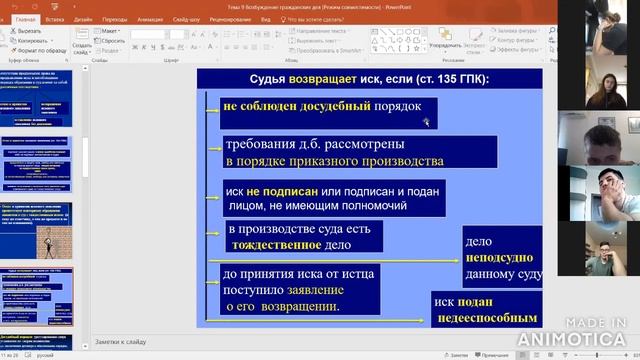Screen dimensions: 640x360
Task: Open the Главная ribbon tab
Action: click(25, 20)
